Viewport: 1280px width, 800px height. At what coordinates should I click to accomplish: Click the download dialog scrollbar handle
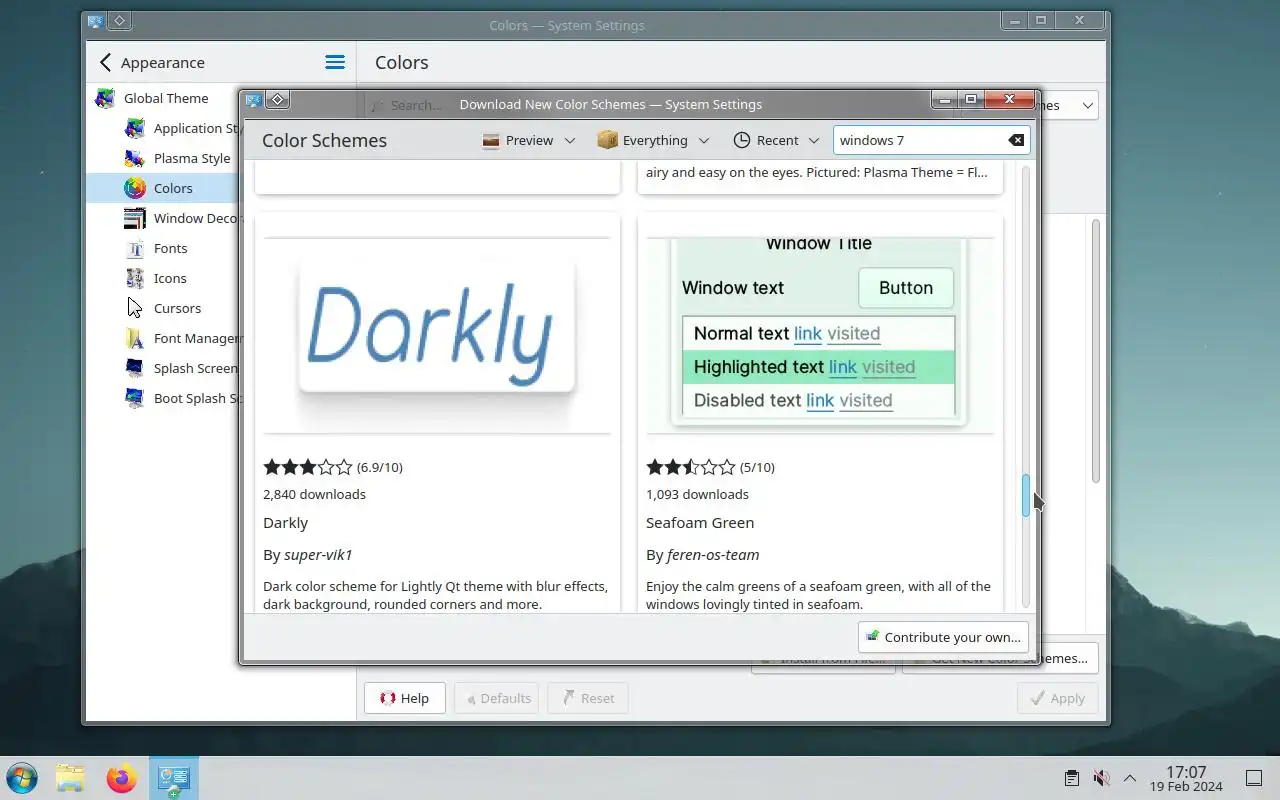coord(1025,496)
